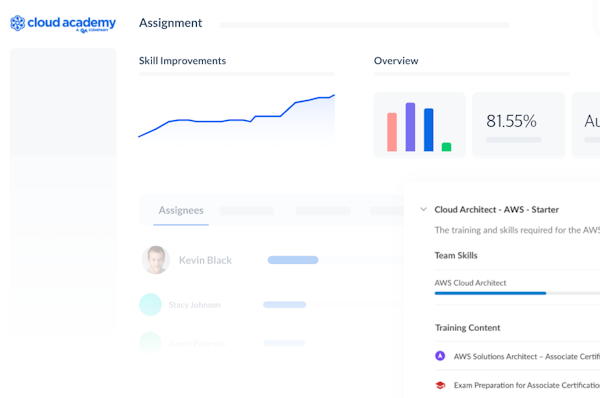
Task: Open Exam Preparation for Associate Certification item
Action: tap(527, 385)
